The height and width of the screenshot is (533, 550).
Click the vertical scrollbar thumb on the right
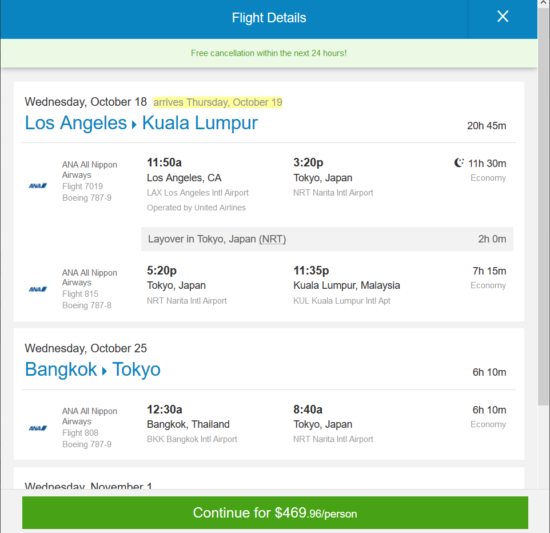[x=543, y=203]
